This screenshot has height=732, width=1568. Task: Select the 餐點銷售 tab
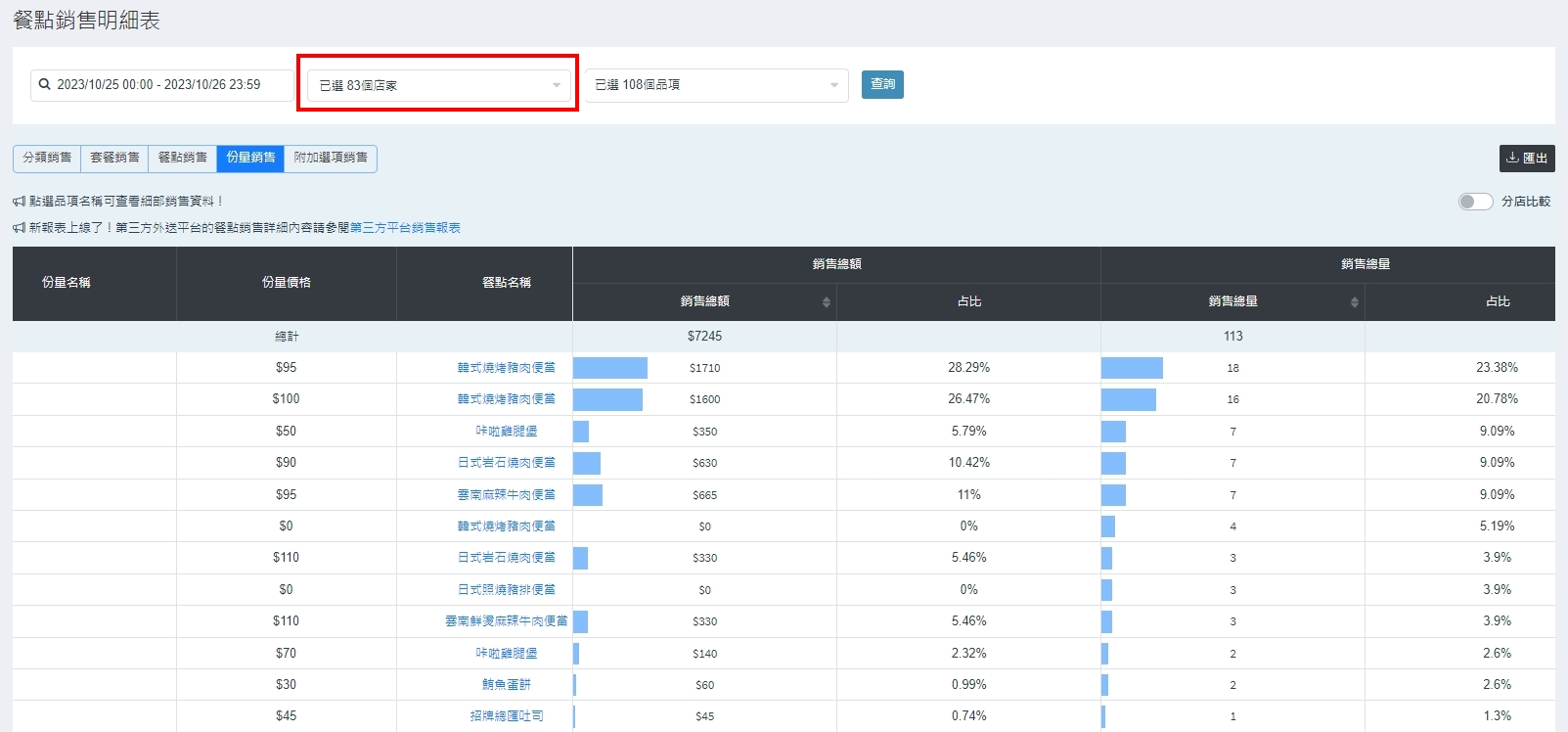click(183, 158)
